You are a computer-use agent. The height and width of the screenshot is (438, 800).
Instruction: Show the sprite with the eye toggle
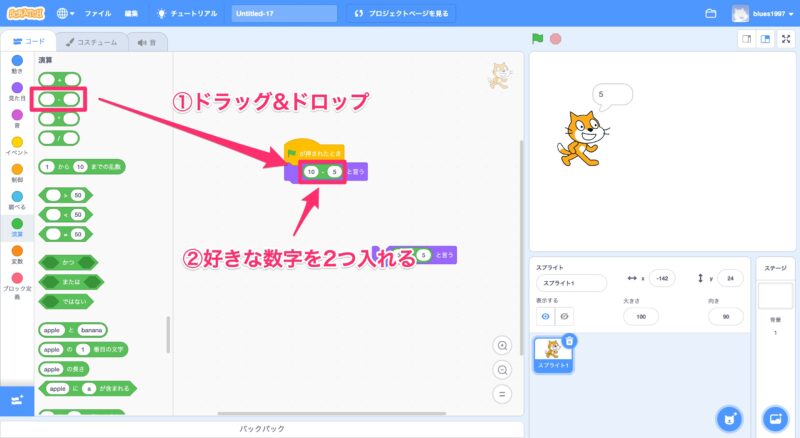pyautogui.click(x=546, y=316)
